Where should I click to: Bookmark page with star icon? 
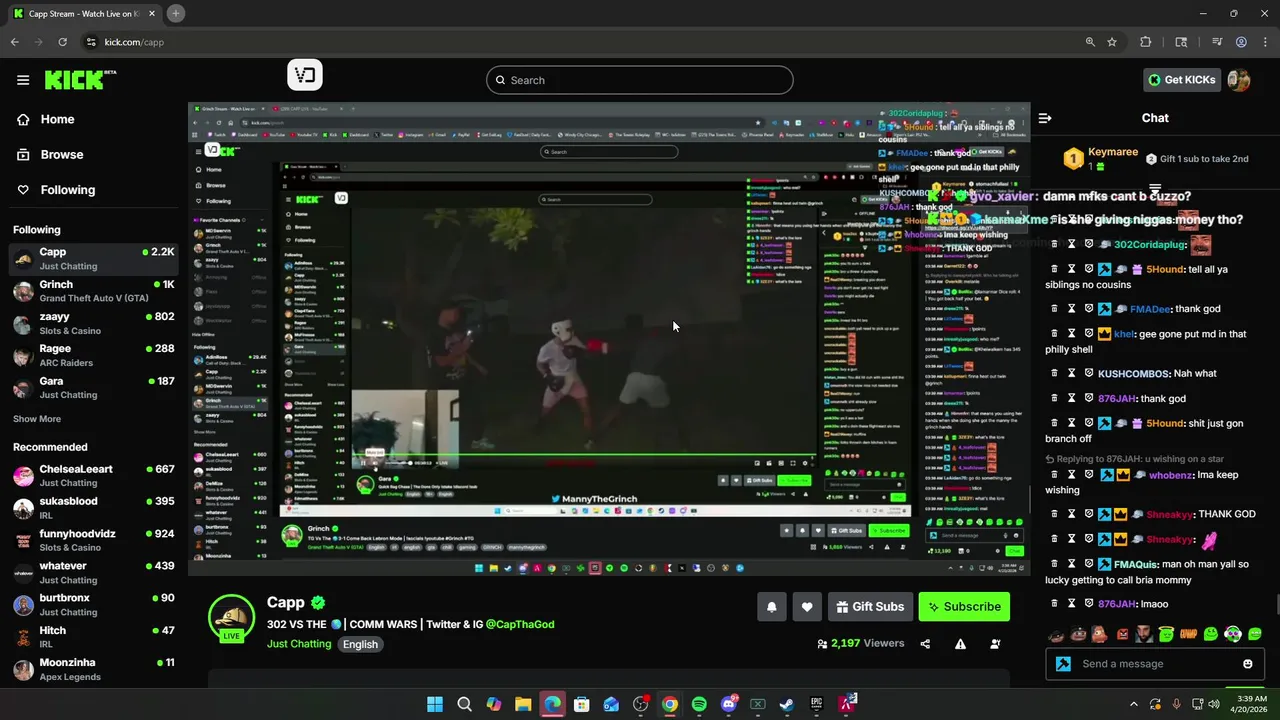1111,42
